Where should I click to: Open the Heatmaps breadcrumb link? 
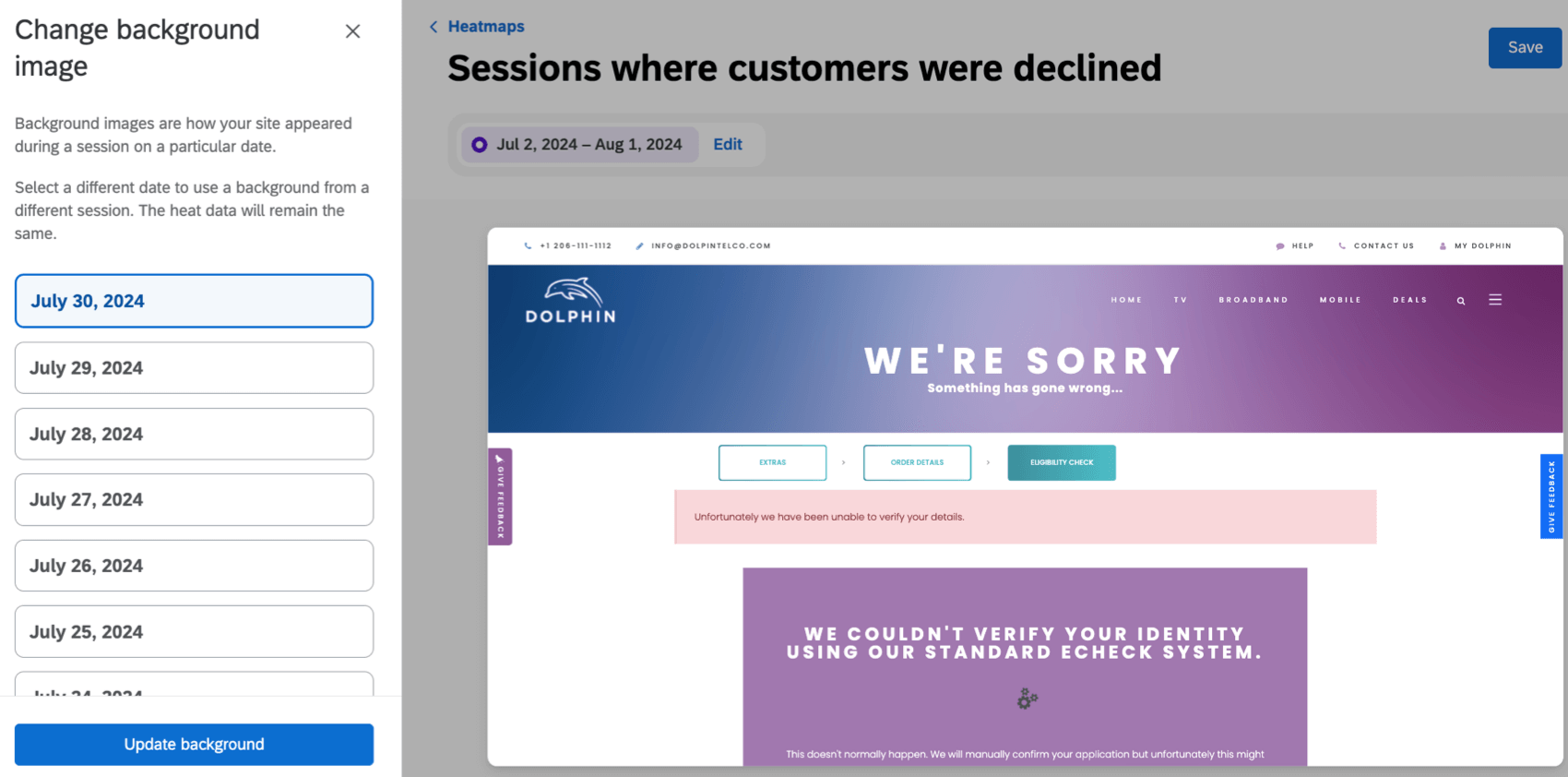[486, 27]
